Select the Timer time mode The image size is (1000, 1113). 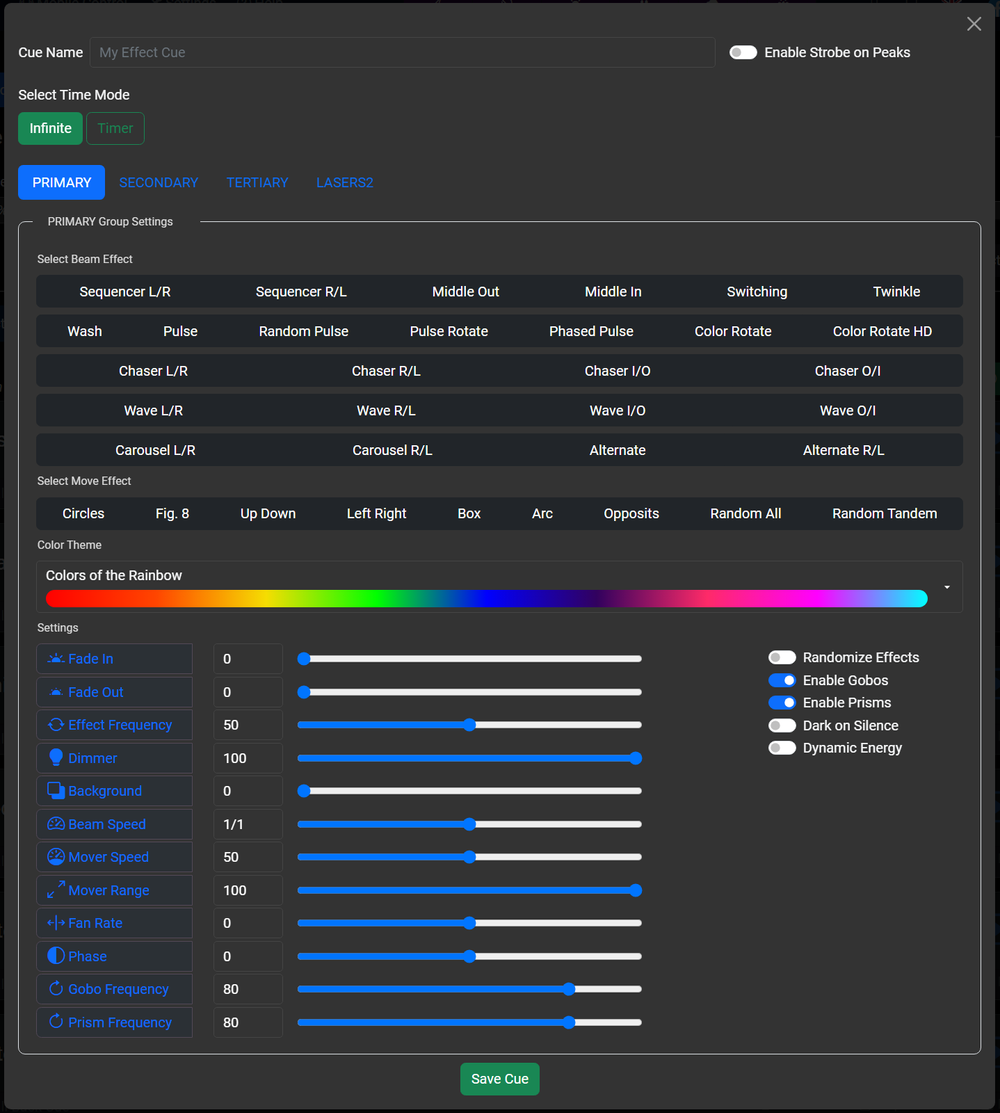(x=115, y=128)
